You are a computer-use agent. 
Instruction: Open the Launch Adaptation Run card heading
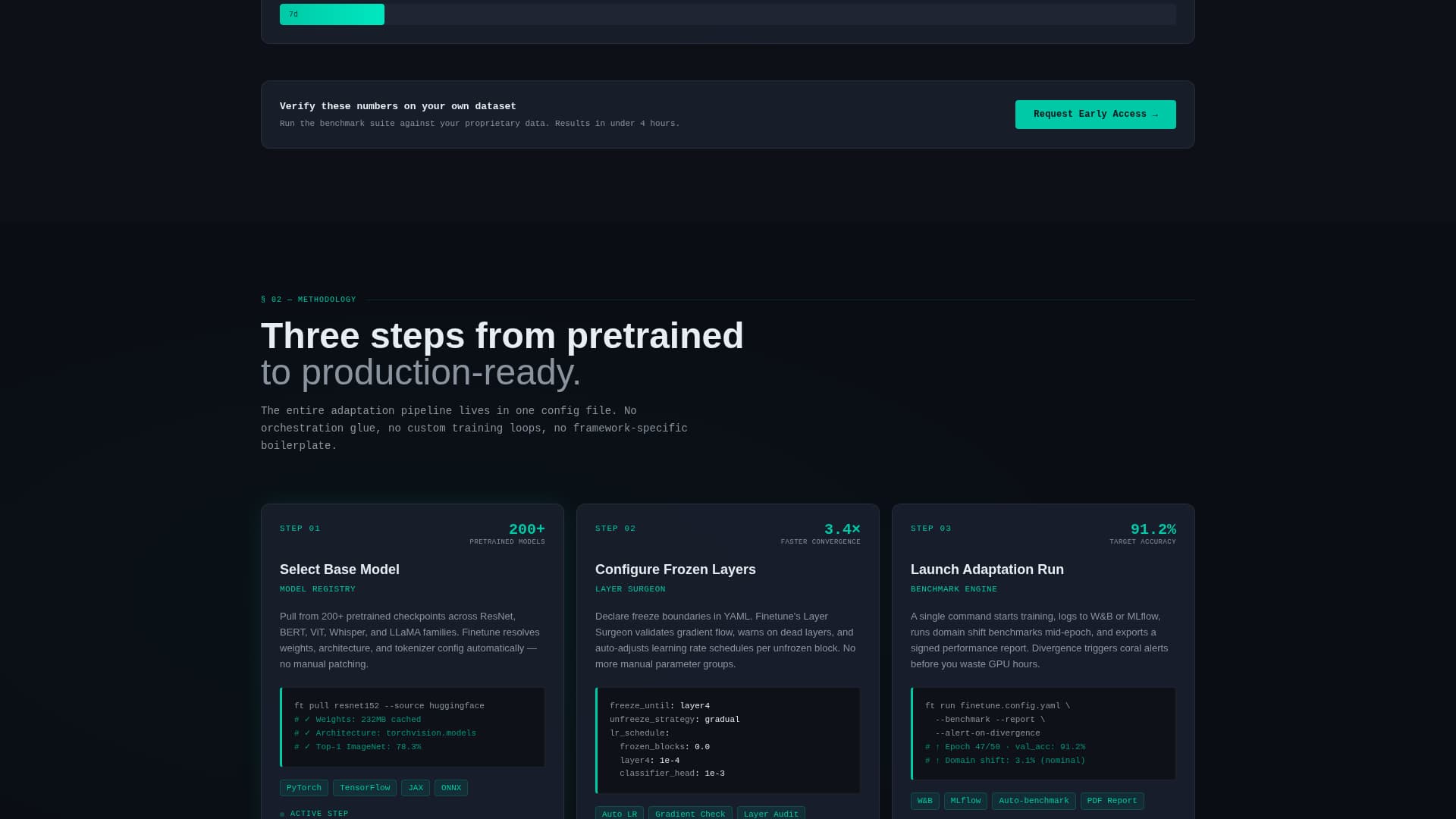click(x=987, y=570)
